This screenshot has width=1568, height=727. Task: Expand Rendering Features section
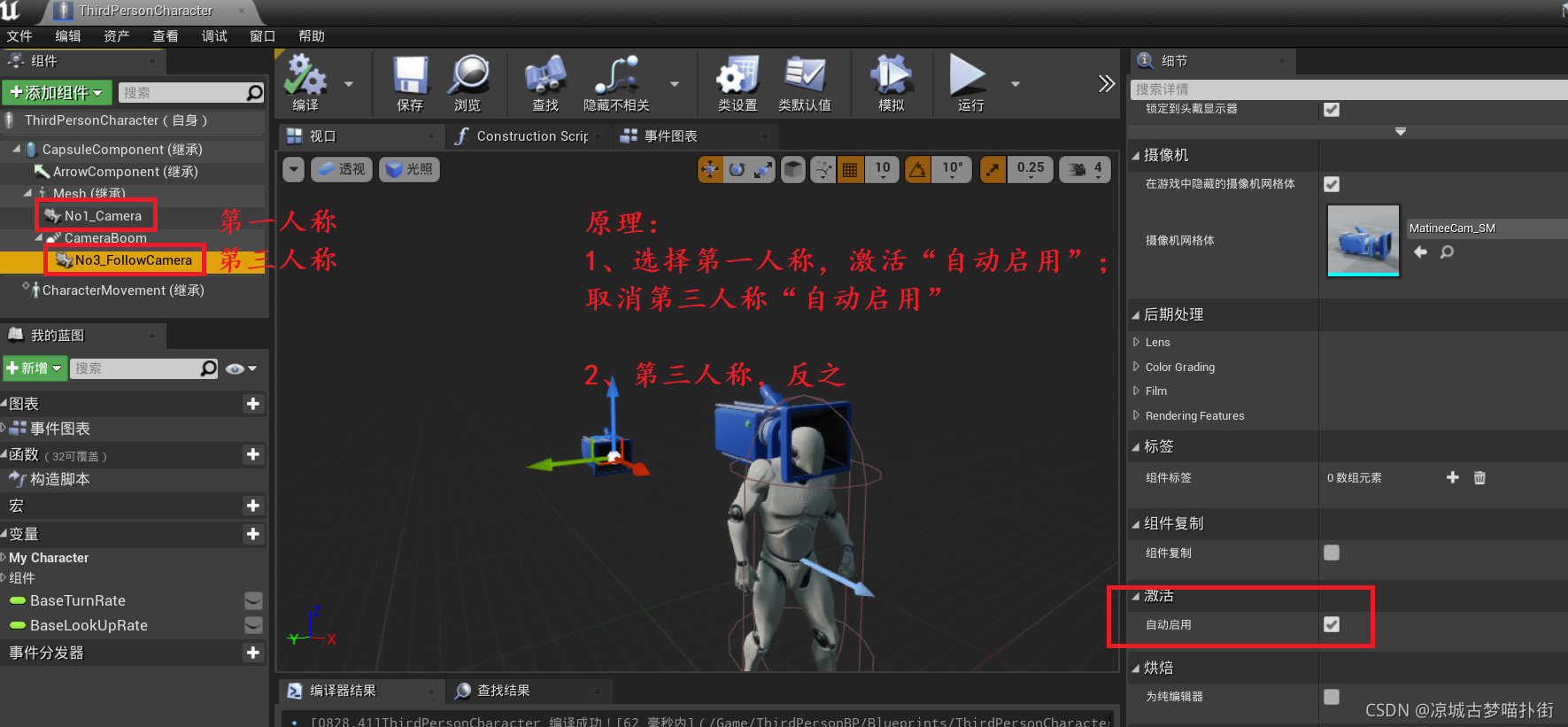tap(1136, 415)
